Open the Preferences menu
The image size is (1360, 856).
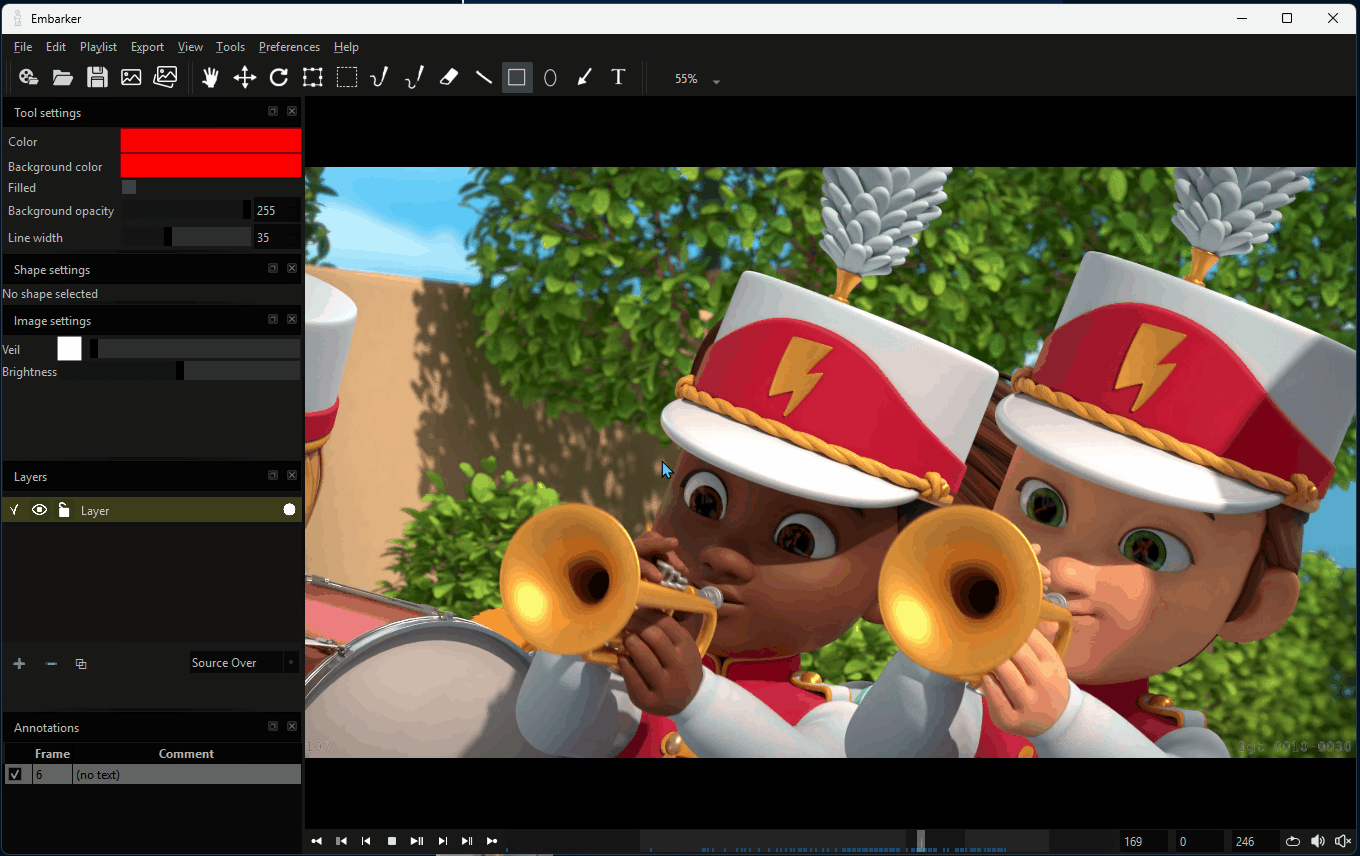point(289,47)
